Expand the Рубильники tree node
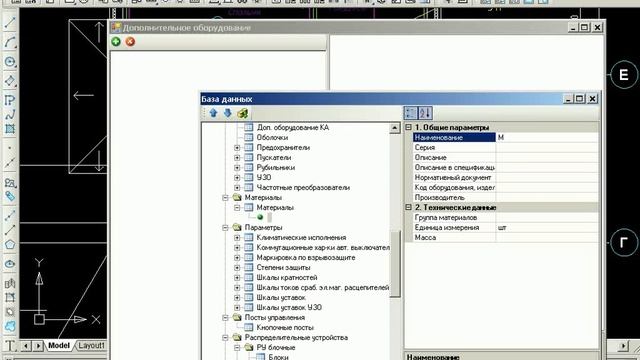This screenshot has width=640, height=360. (237, 167)
